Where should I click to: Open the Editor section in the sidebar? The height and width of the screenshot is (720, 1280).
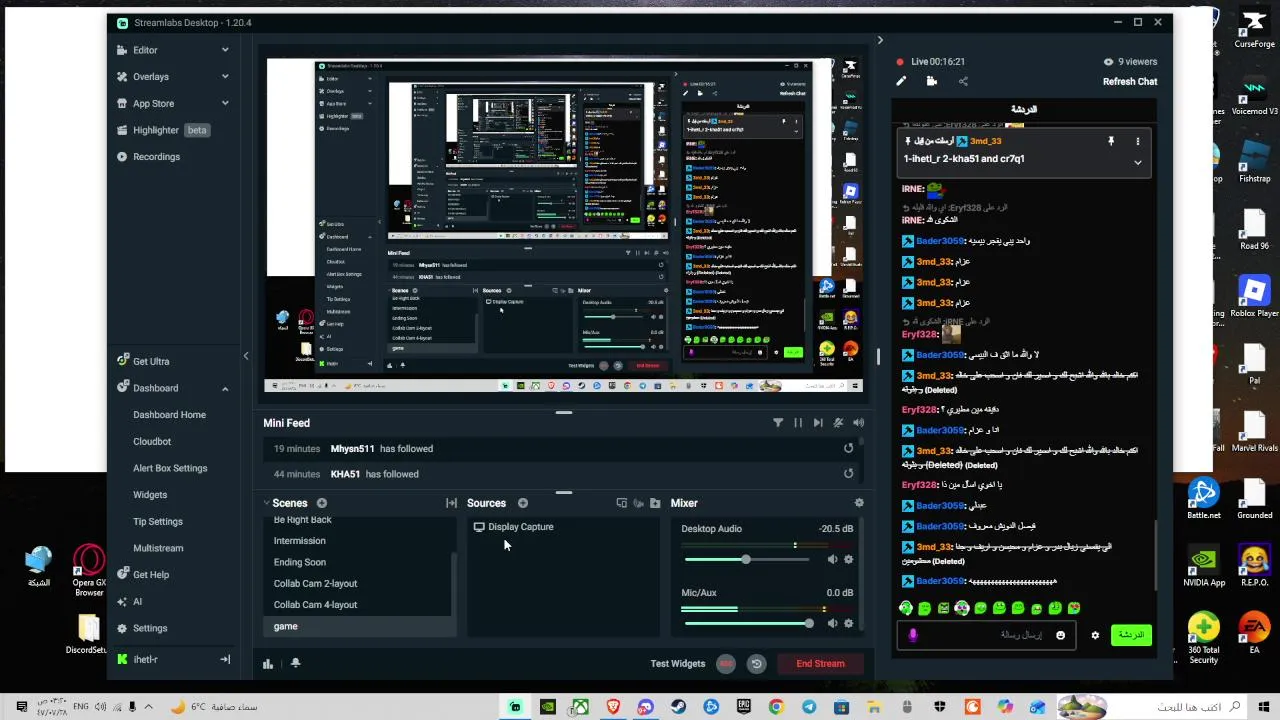[x=145, y=50]
